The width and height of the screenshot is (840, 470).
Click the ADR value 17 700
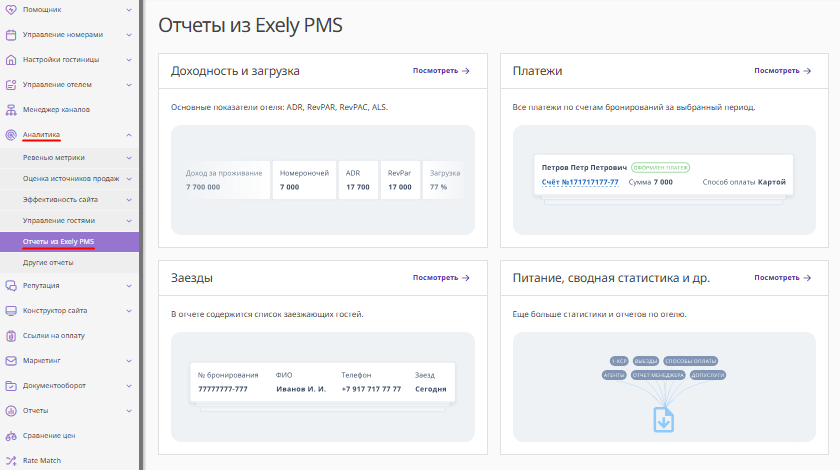(358, 187)
